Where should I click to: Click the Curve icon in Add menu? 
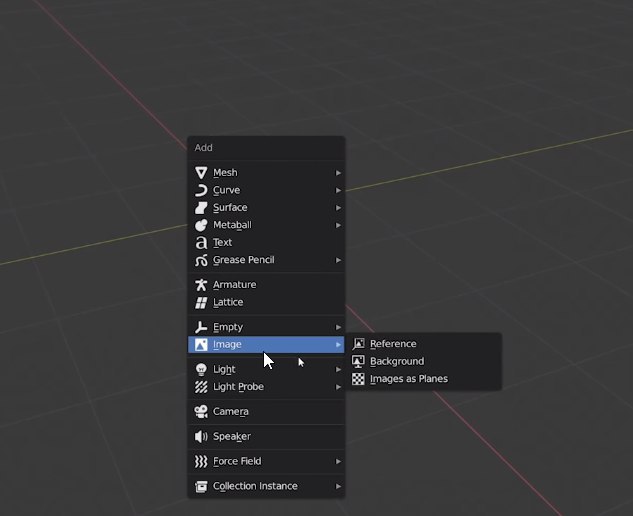point(201,190)
